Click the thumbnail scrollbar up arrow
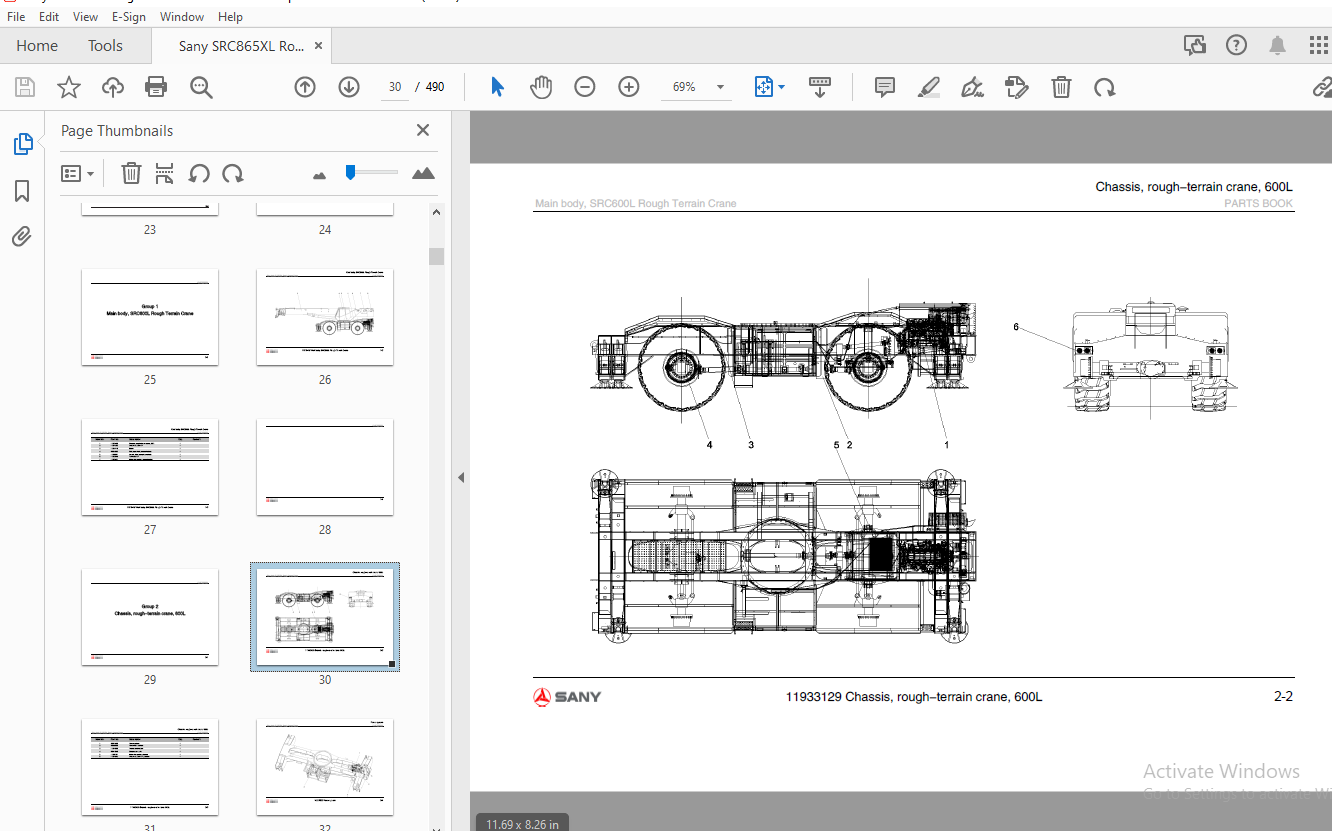 click(437, 212)
